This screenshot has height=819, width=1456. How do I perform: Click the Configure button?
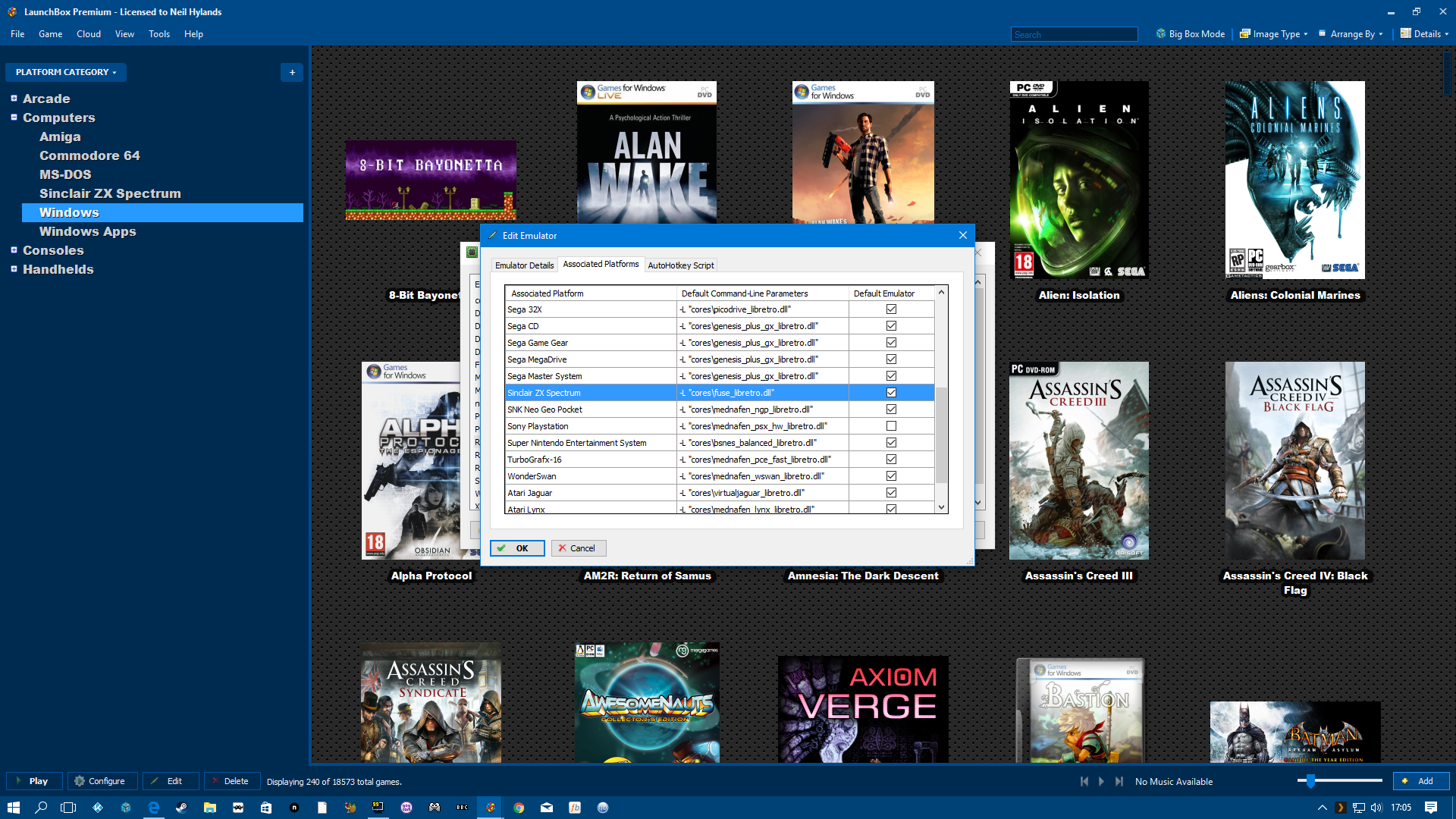(102, 781)
